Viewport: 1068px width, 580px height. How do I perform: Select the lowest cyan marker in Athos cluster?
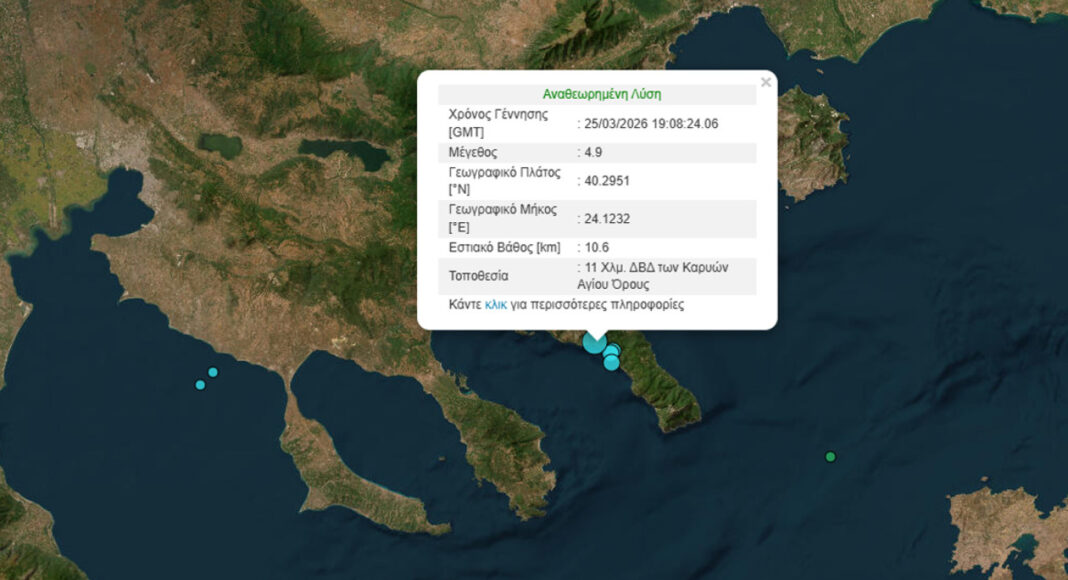(x=611, y=363)
